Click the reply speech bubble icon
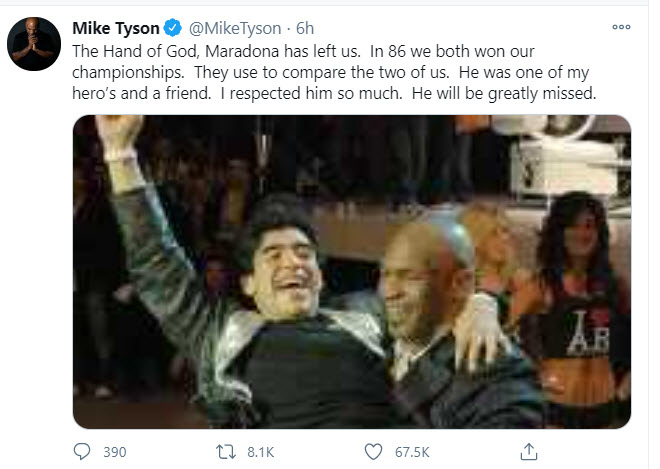Viewport: 660px width, 469px height. click(x=82, y=452)
